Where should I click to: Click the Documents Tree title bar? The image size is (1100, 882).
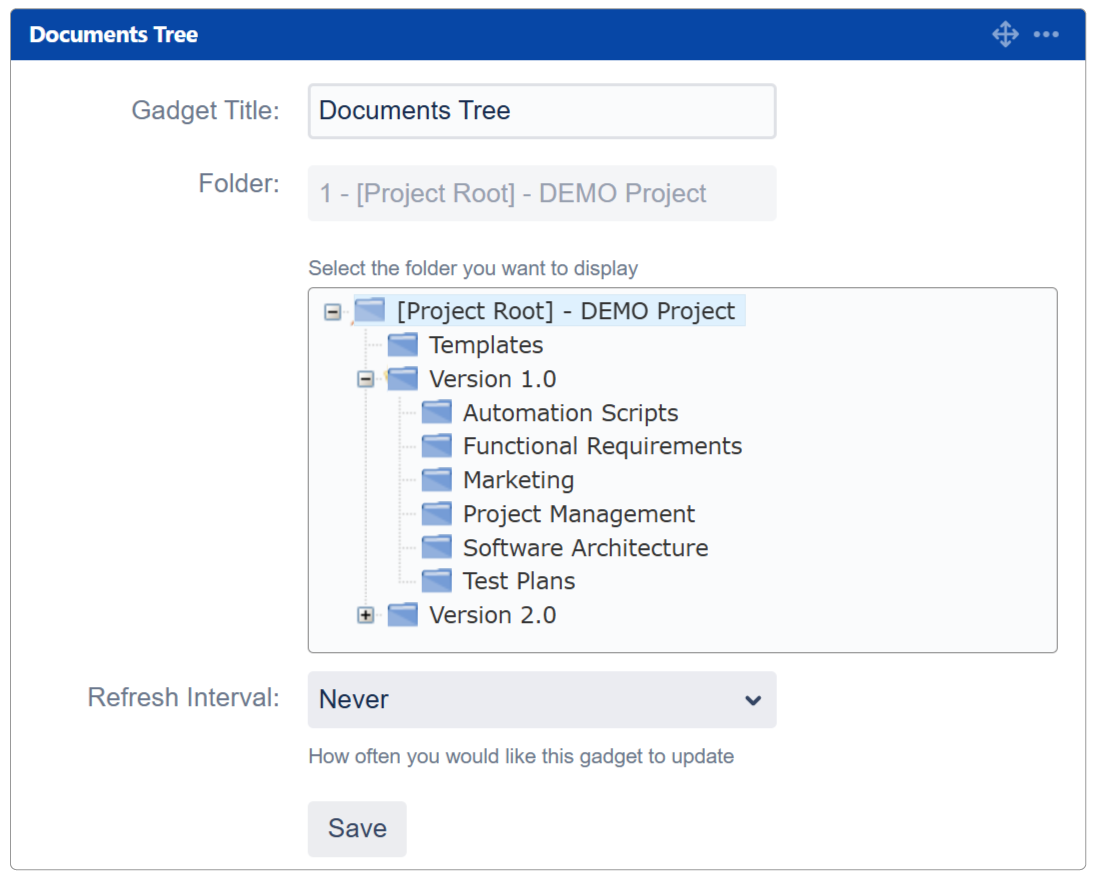point(113,34)
